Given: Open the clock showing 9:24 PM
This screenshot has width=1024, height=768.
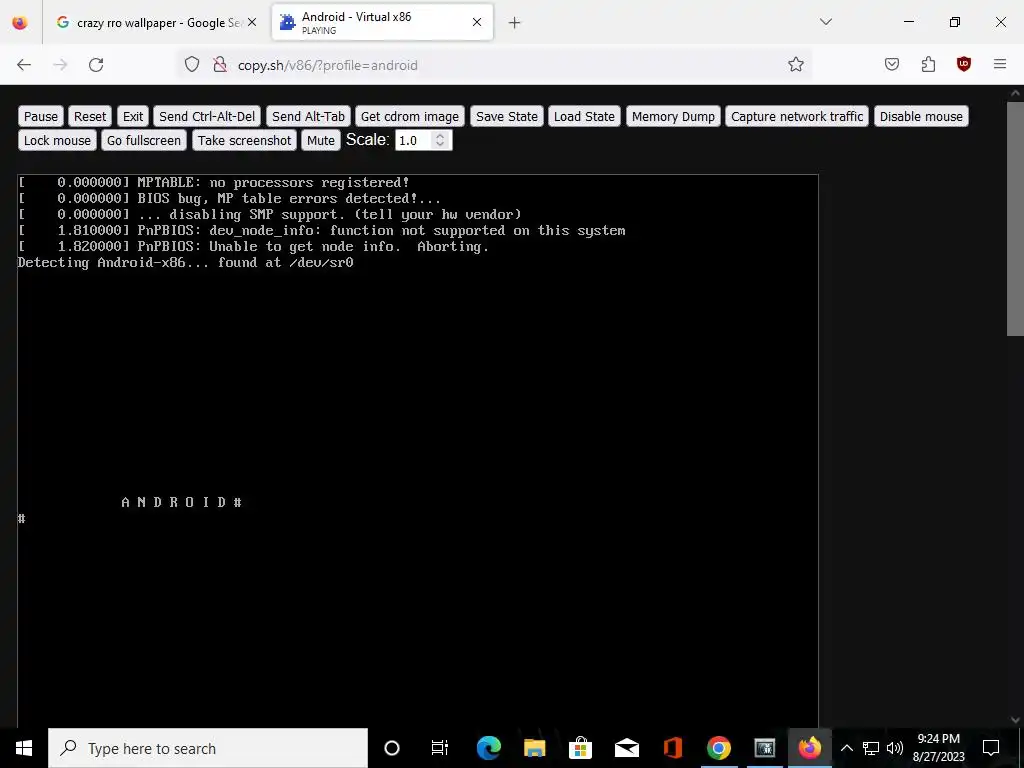Looking at the screenshot, I should point(938,748).
